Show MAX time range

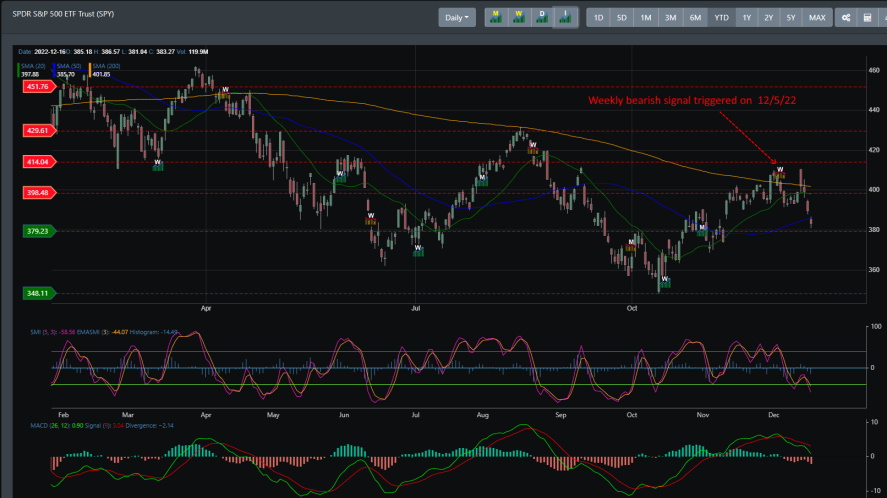coord(817,18)
